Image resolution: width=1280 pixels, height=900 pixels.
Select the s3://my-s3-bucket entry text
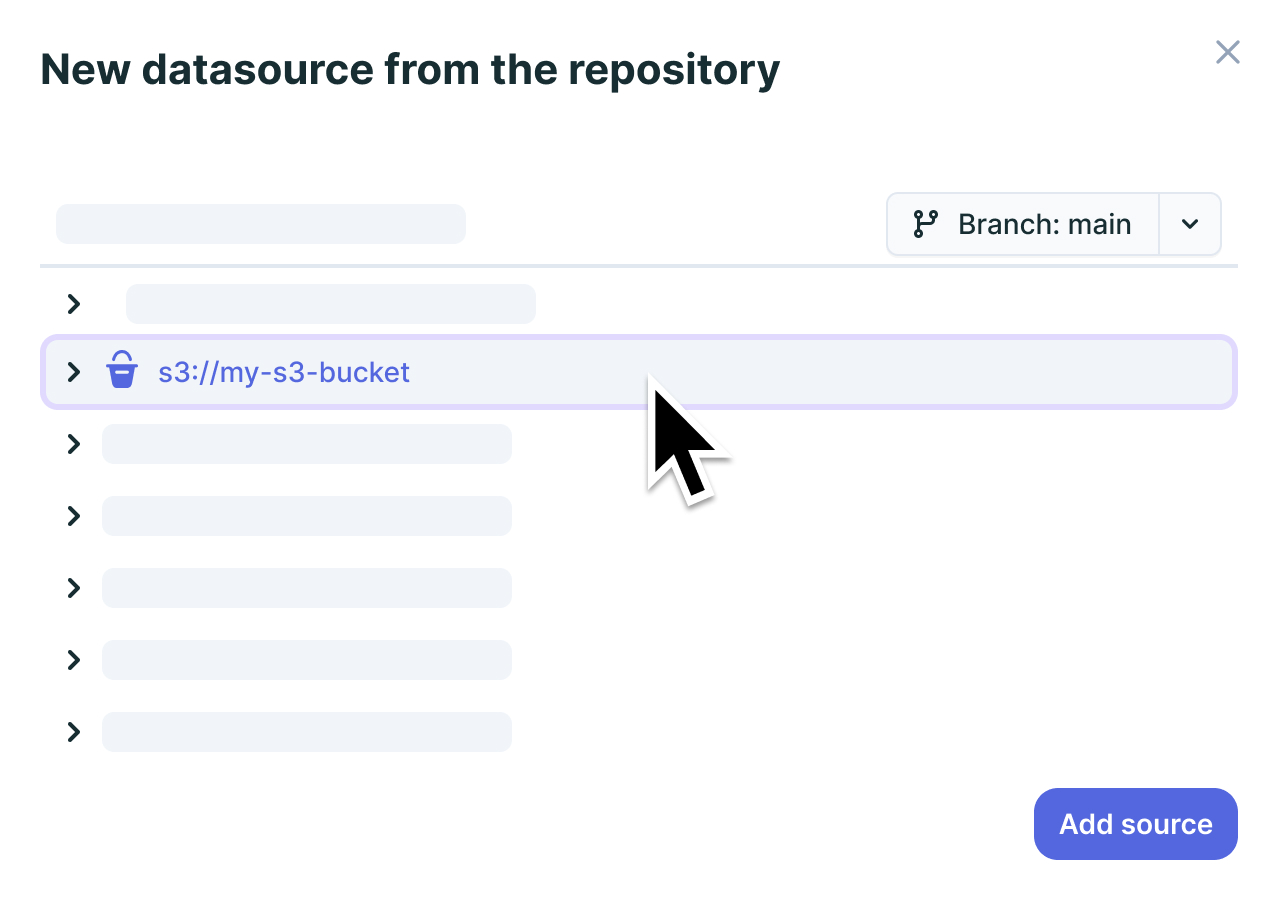click(284, 372)
